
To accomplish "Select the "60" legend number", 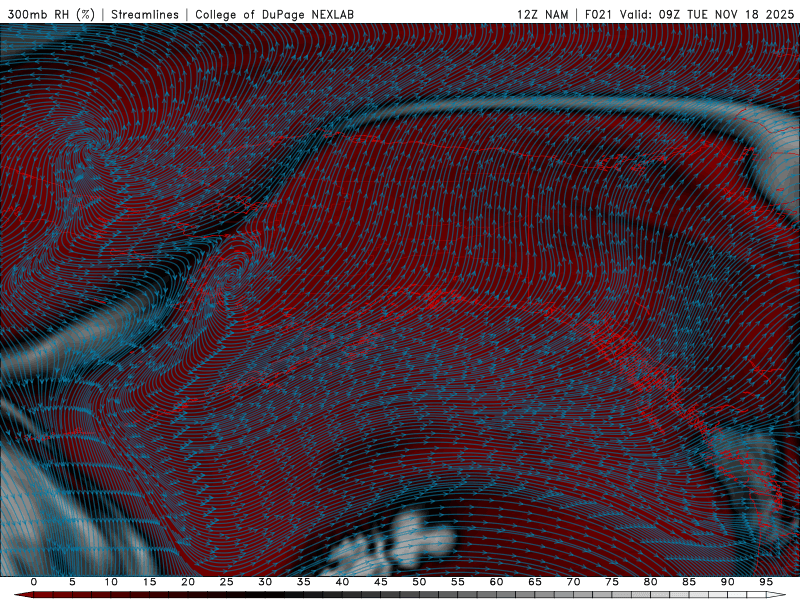I will pos(496,582).
